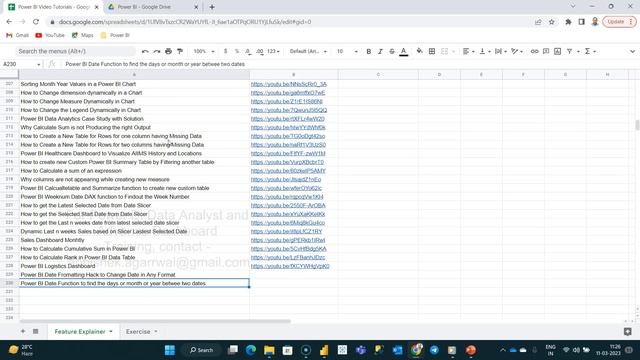Go back in browser history
Image resolution: width=640 pixels, height=360 pixels.
(9, 22)
